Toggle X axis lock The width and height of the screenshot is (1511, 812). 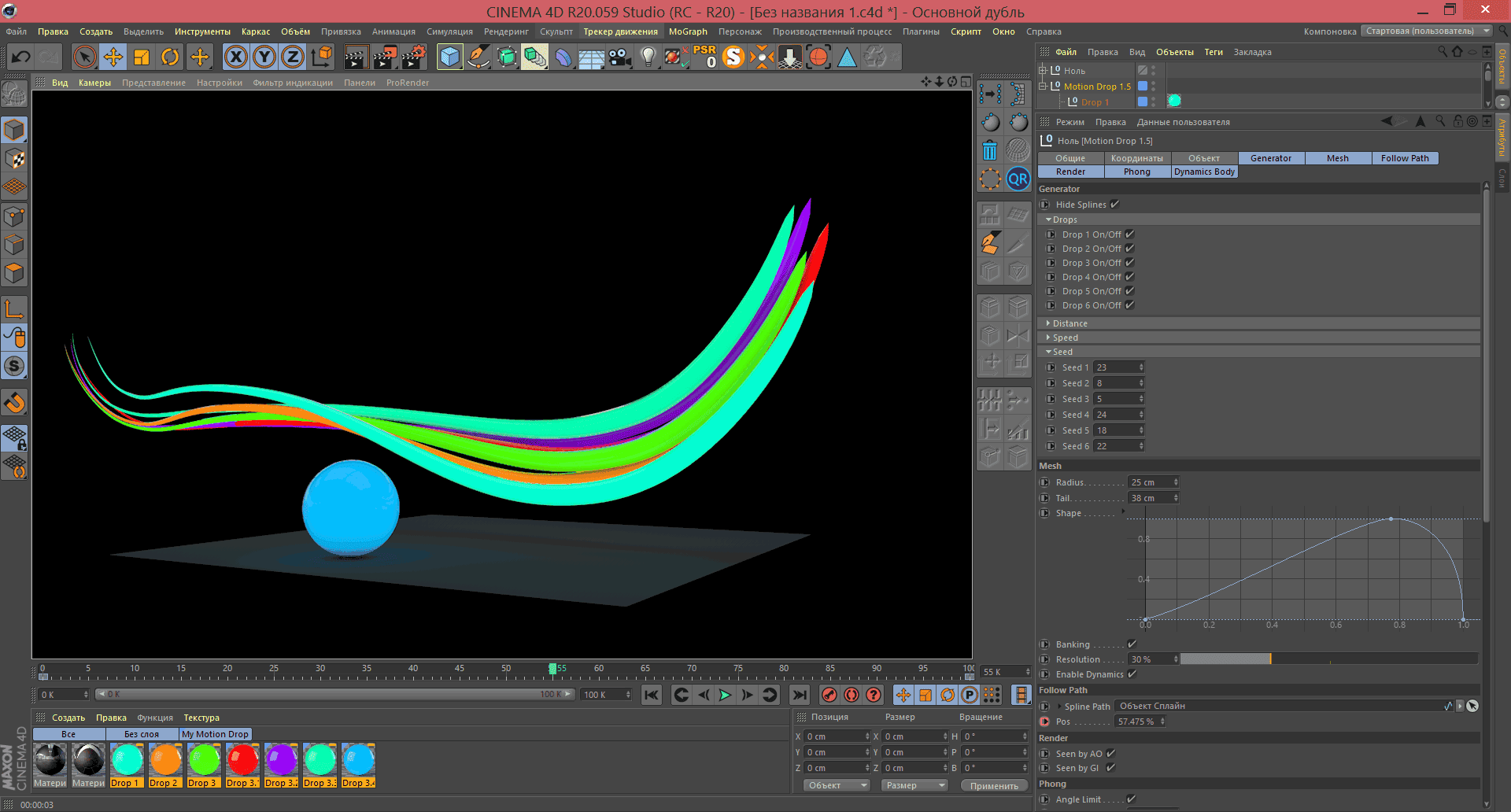236,57
